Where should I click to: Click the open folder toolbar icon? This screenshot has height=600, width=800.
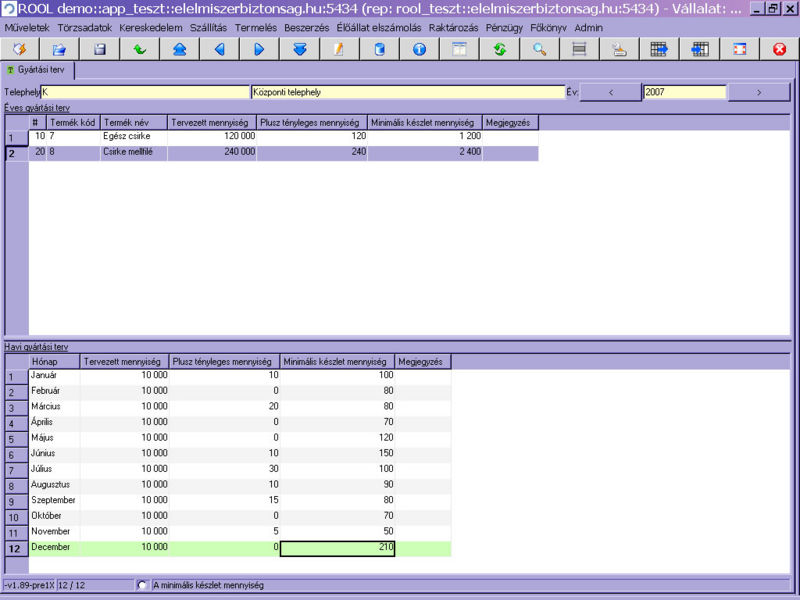(59, 49)
